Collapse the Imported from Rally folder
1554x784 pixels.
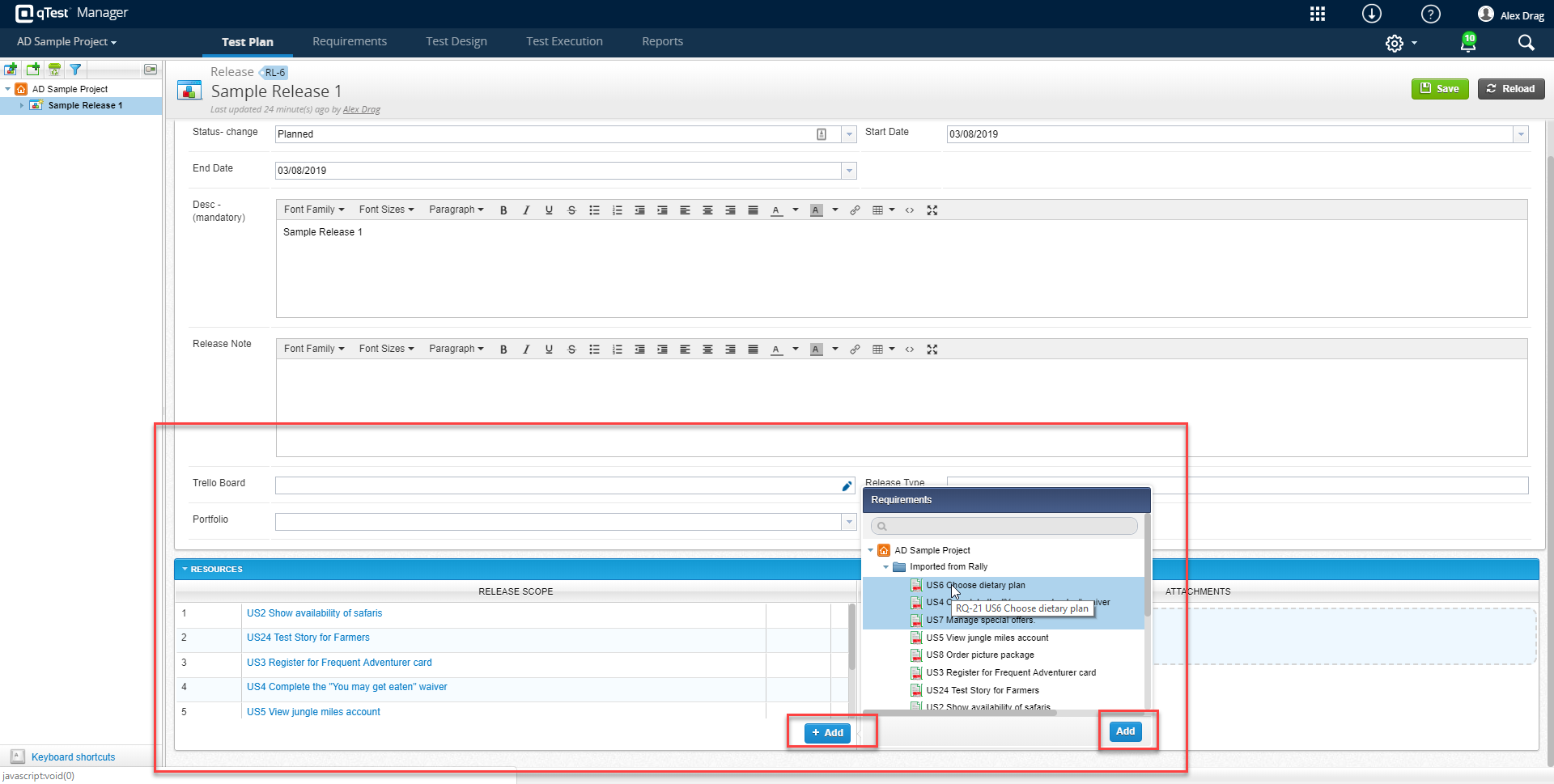pyautogui.click(x=886, y=567)
